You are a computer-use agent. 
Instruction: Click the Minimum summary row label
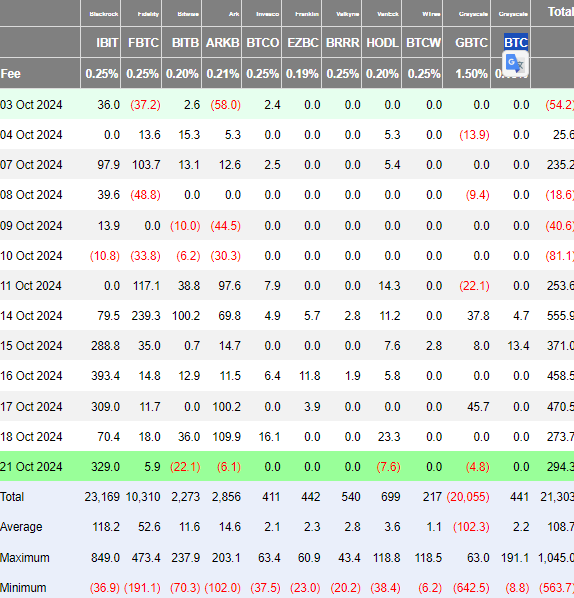pyautogui.click(x=23, y=588)
